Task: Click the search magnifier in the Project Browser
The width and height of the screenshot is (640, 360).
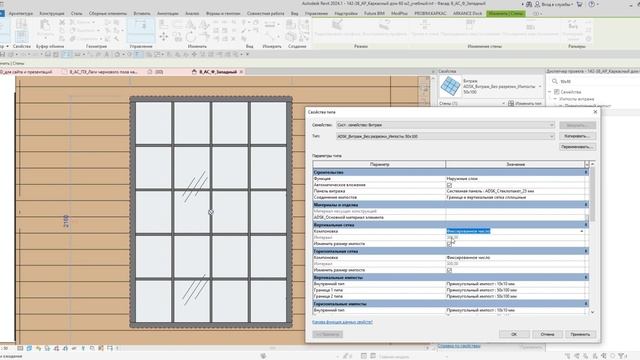Action: [x=555, y=81]
